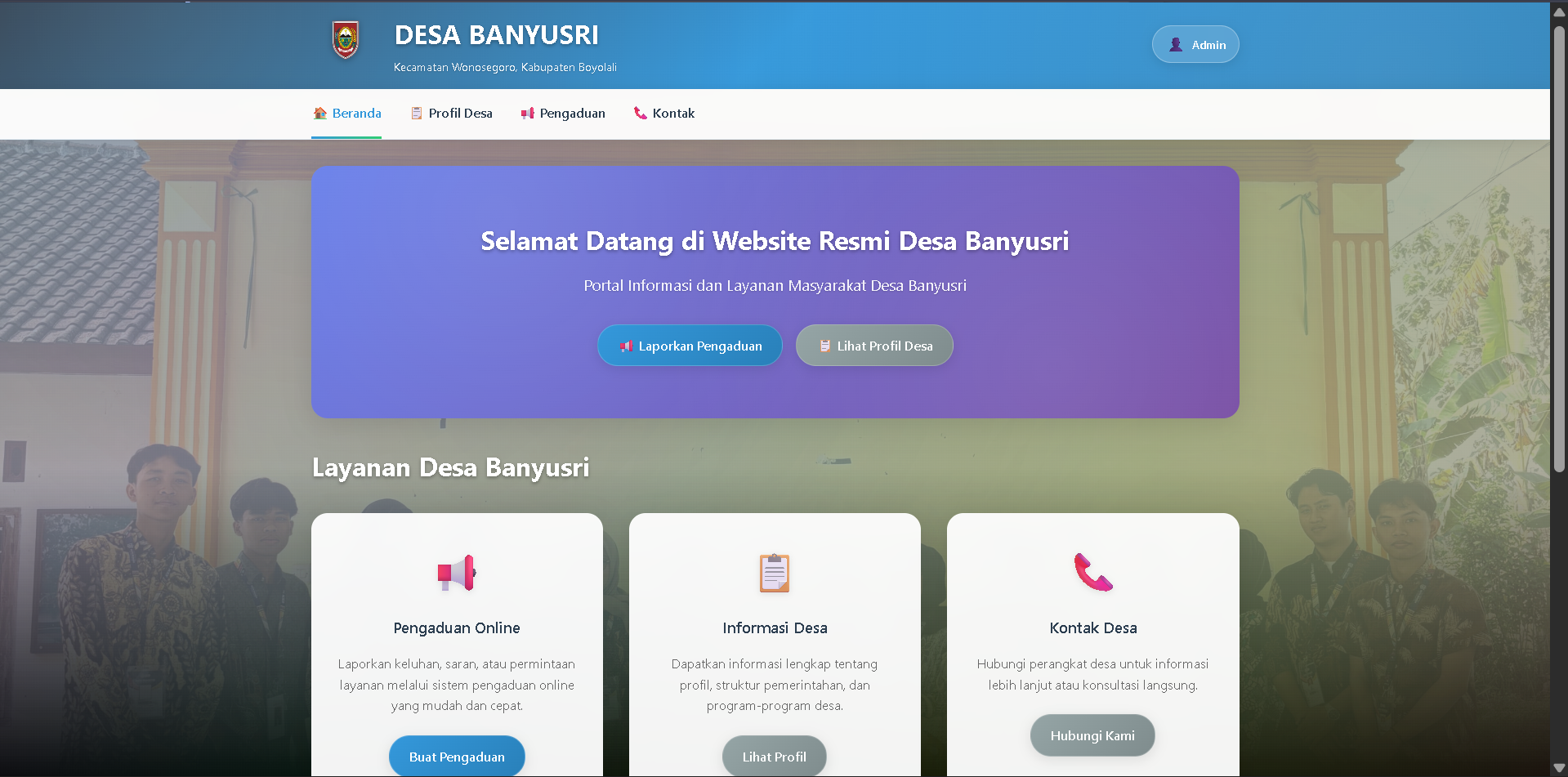Click the large phone icon on Kontak Desa card
The width and height of the screenshot is (1568, 777).
1092,572
